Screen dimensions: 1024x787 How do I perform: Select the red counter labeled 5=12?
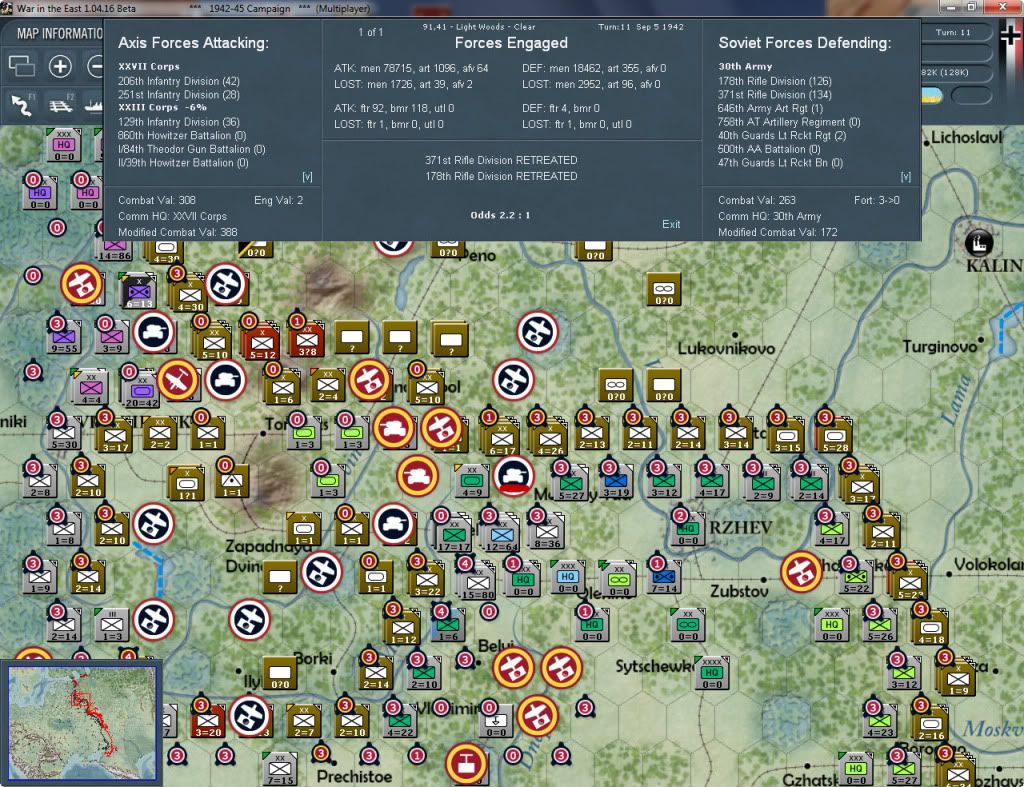coord(262,342)
